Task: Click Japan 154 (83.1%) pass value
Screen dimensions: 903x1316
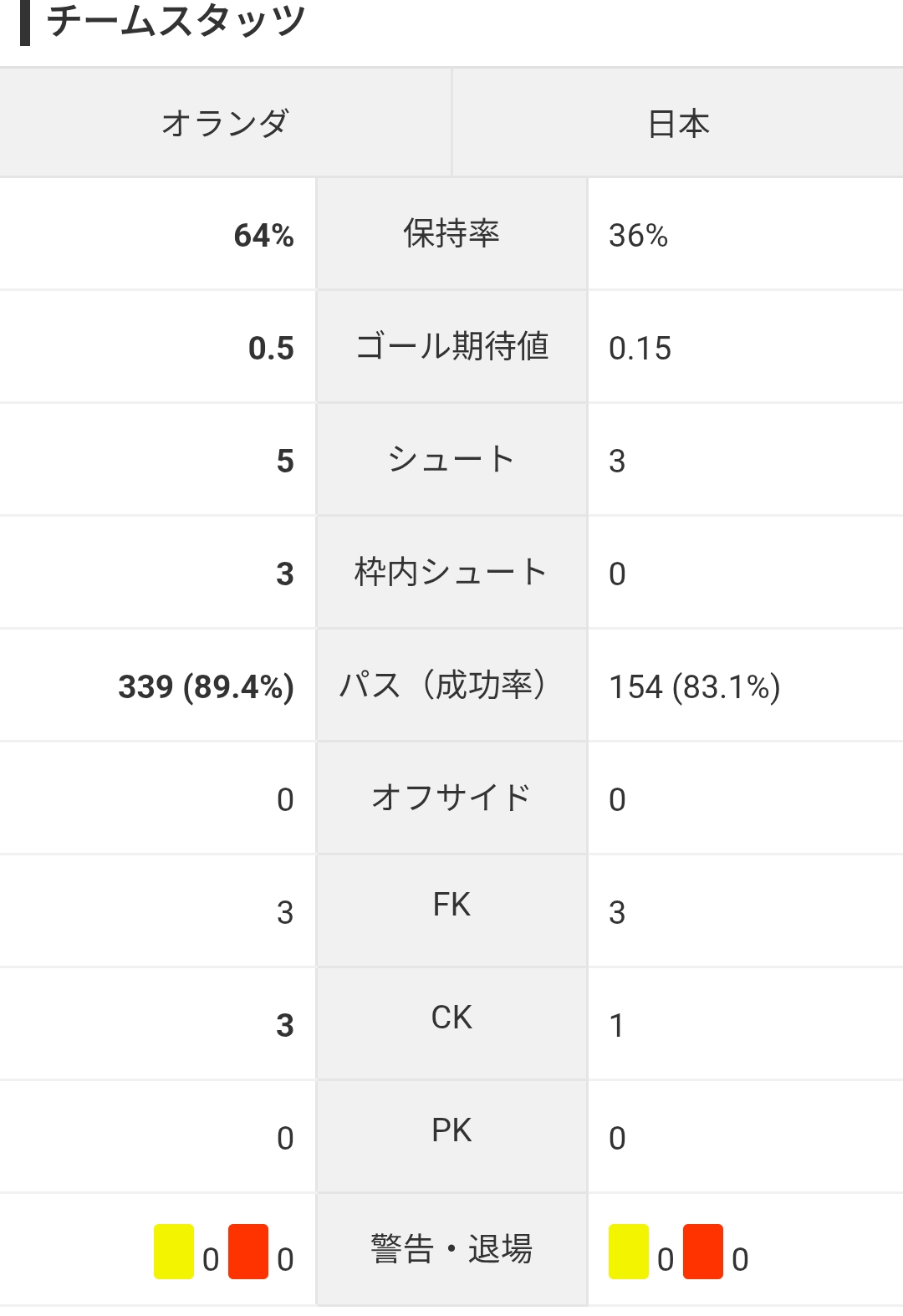Action: pos(695,687)
